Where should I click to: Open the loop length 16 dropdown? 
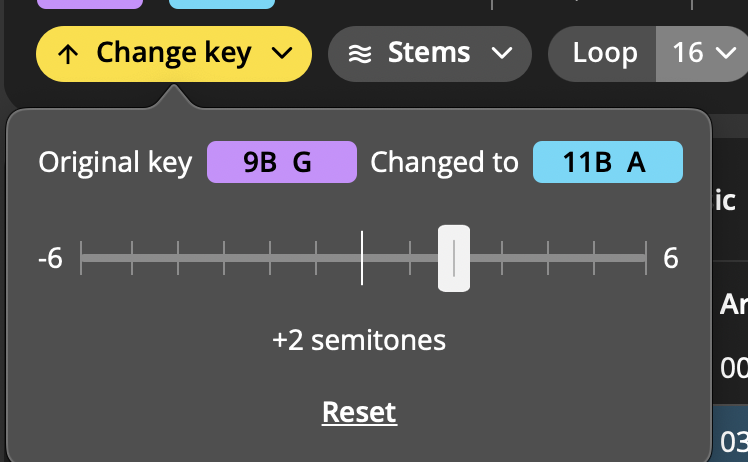(x=702, y=53)
